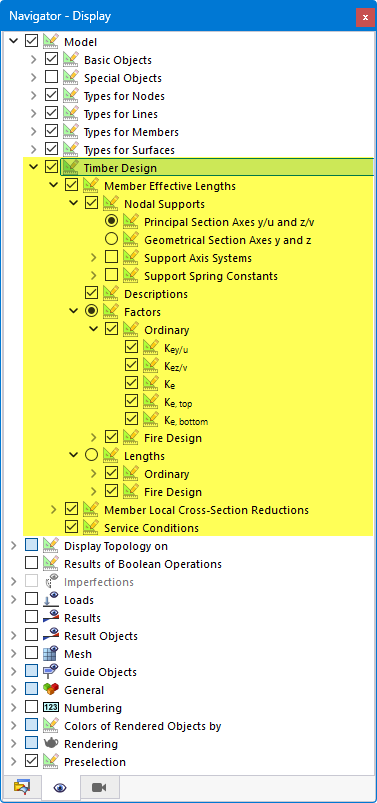Click the Imperfections icon
Screen dimensions: 377x803
51,582
